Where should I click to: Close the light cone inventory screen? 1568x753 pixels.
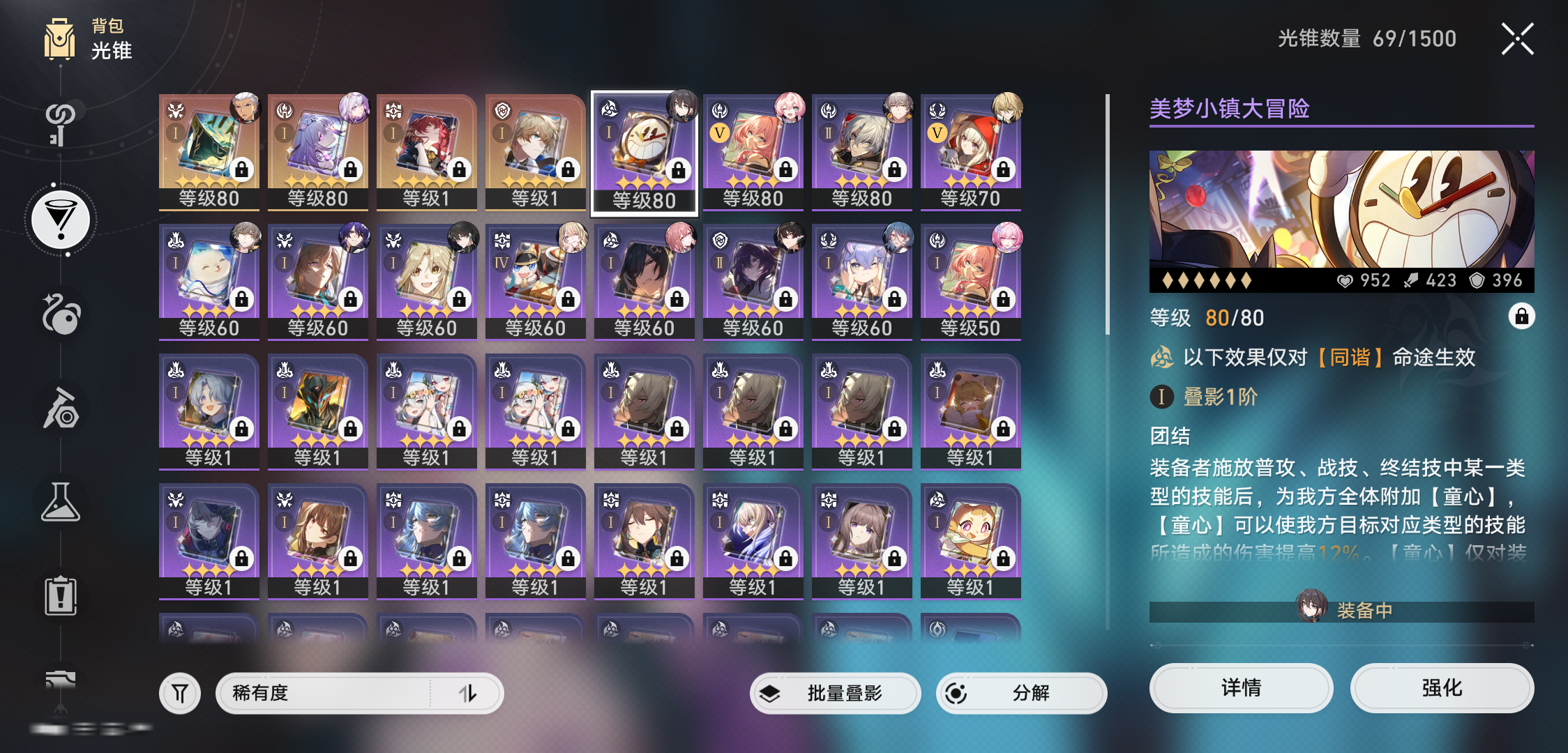[1518, 39]
